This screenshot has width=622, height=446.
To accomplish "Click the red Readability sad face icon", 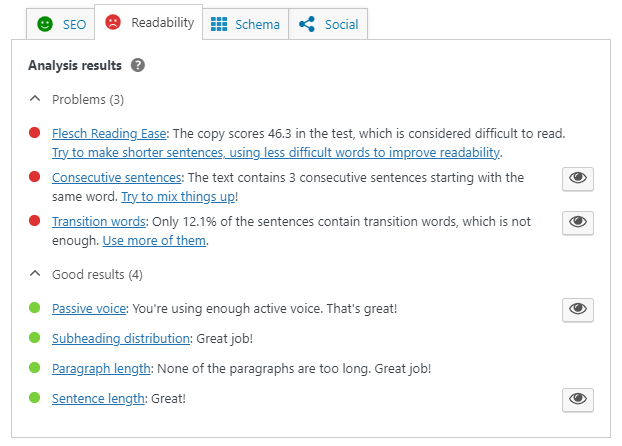I will pyautogui.click(x=113, y=22).
